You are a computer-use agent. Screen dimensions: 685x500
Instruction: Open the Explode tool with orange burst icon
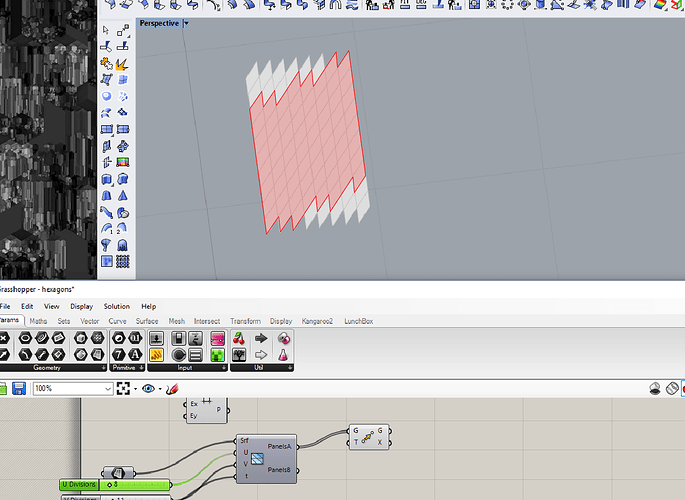[122, 64]
